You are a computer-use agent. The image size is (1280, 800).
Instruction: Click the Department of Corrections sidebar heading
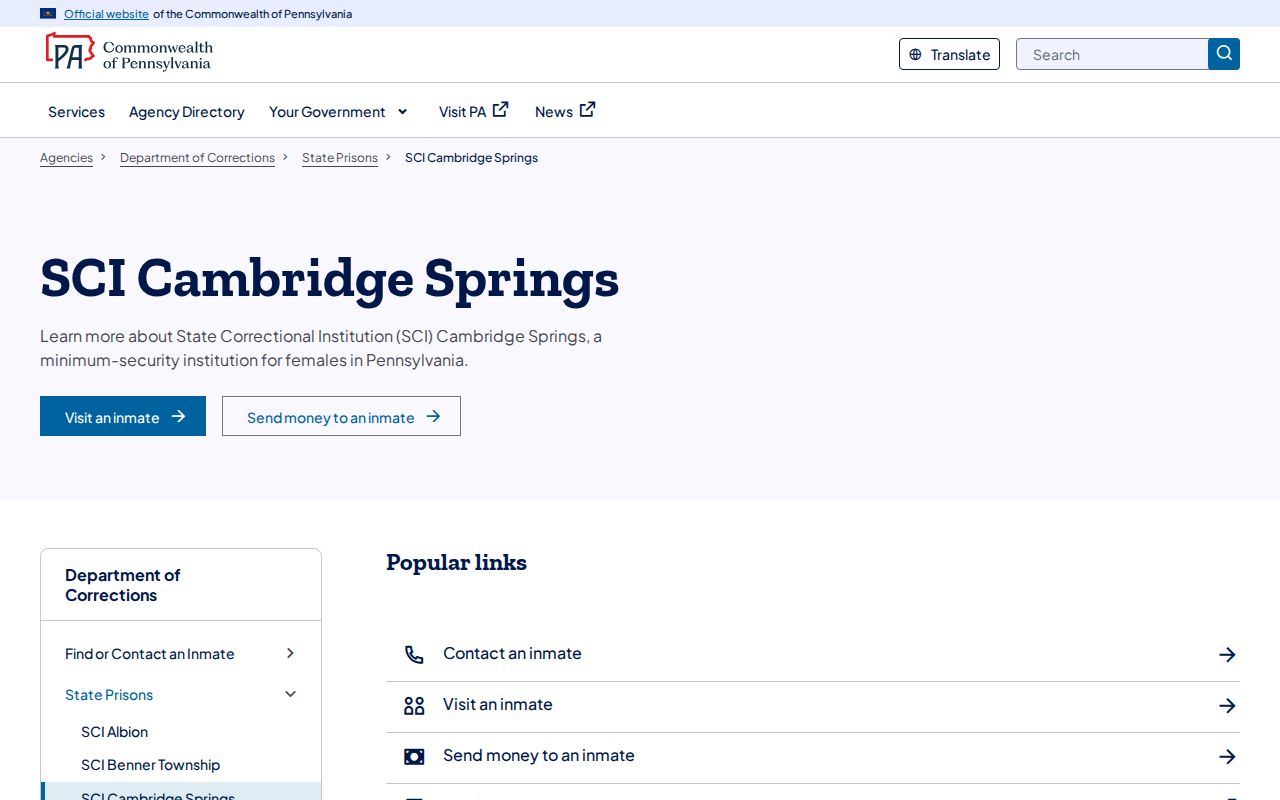pos(122,585)
